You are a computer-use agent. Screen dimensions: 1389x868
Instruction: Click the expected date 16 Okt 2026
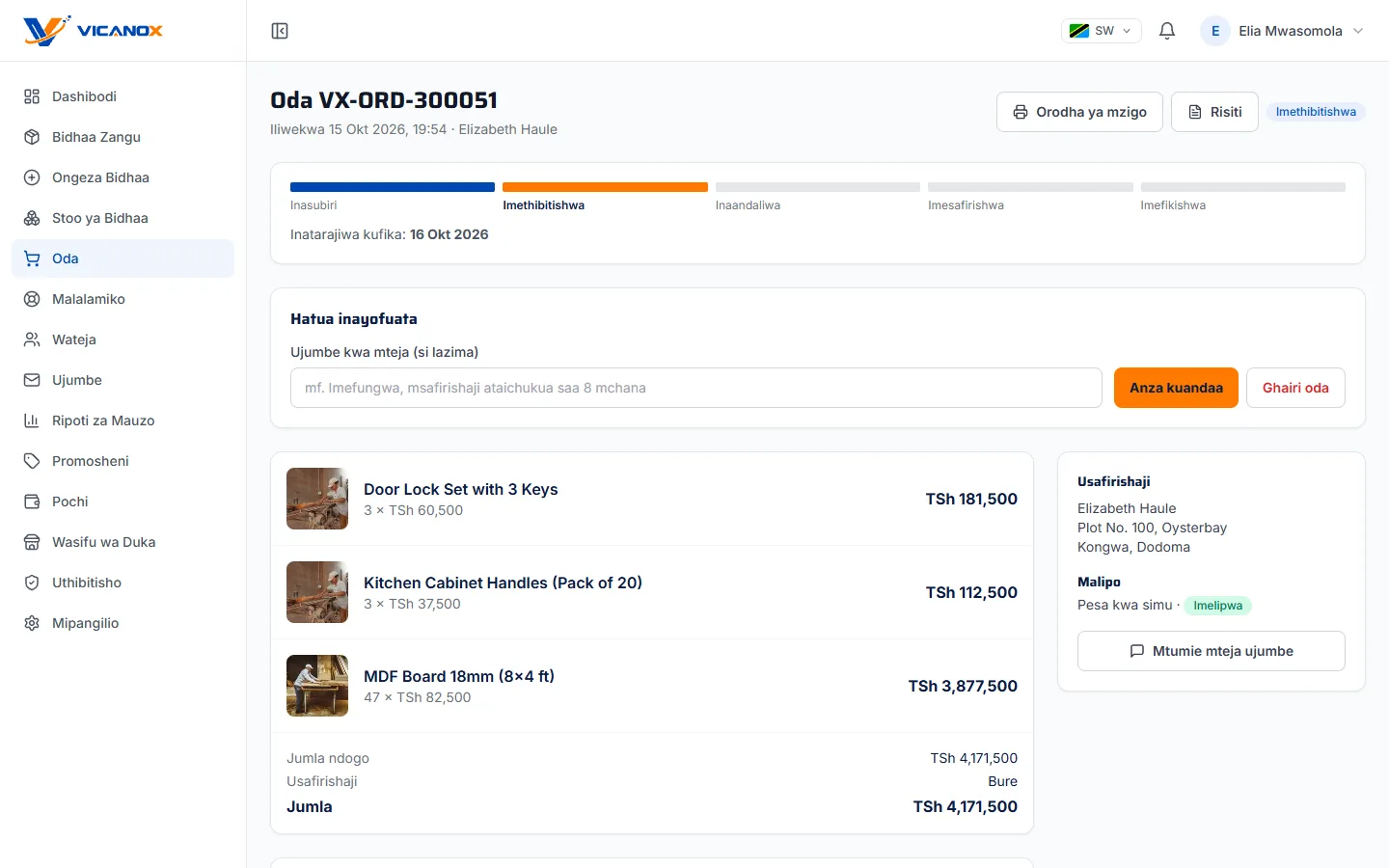tap(449, 234)
